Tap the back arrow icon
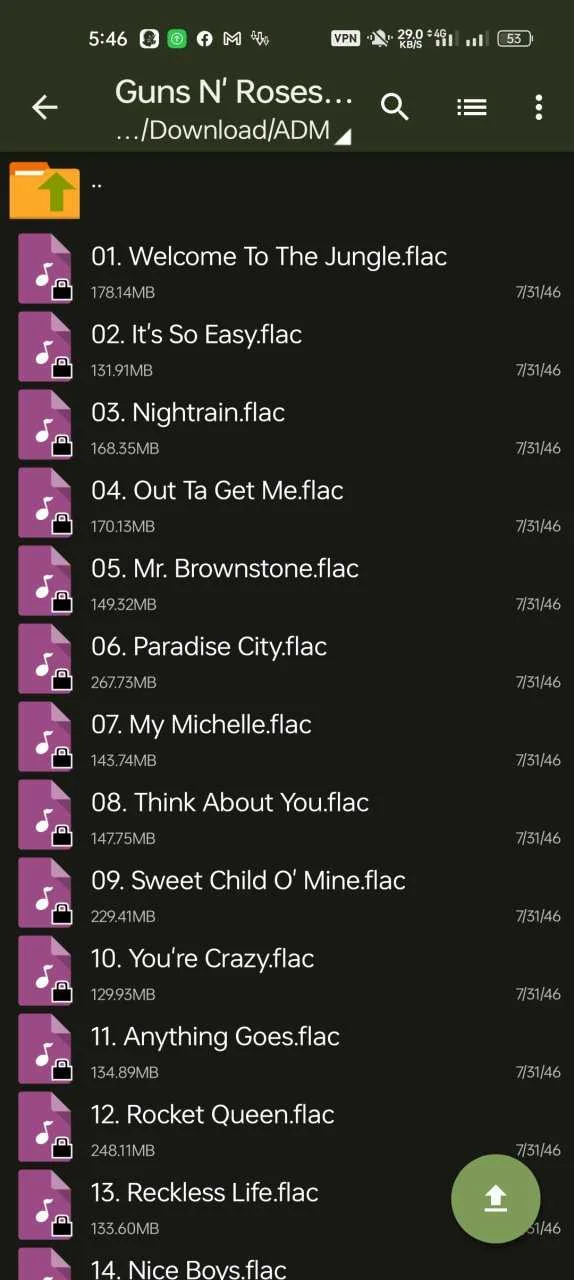This screenshot has height=1280, width=574. 45,108
